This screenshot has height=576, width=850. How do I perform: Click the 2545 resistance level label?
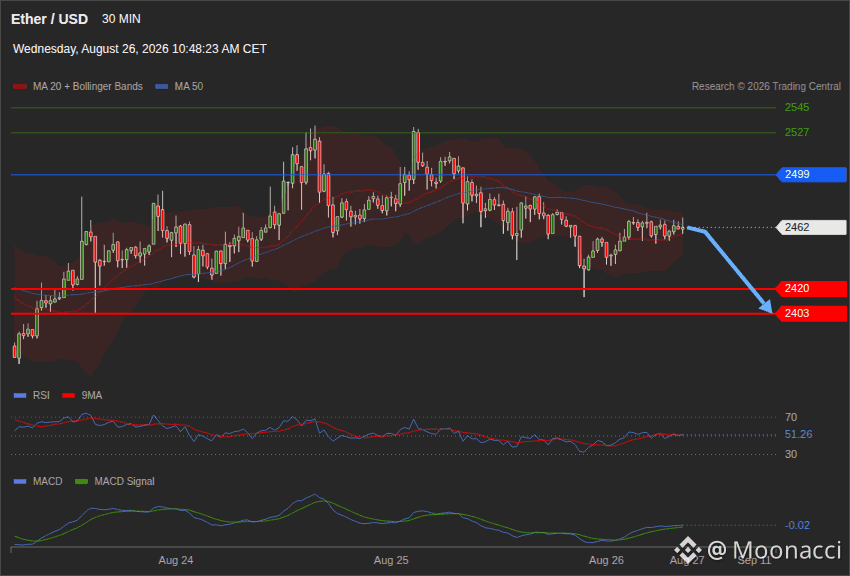(x=797, y=107)
